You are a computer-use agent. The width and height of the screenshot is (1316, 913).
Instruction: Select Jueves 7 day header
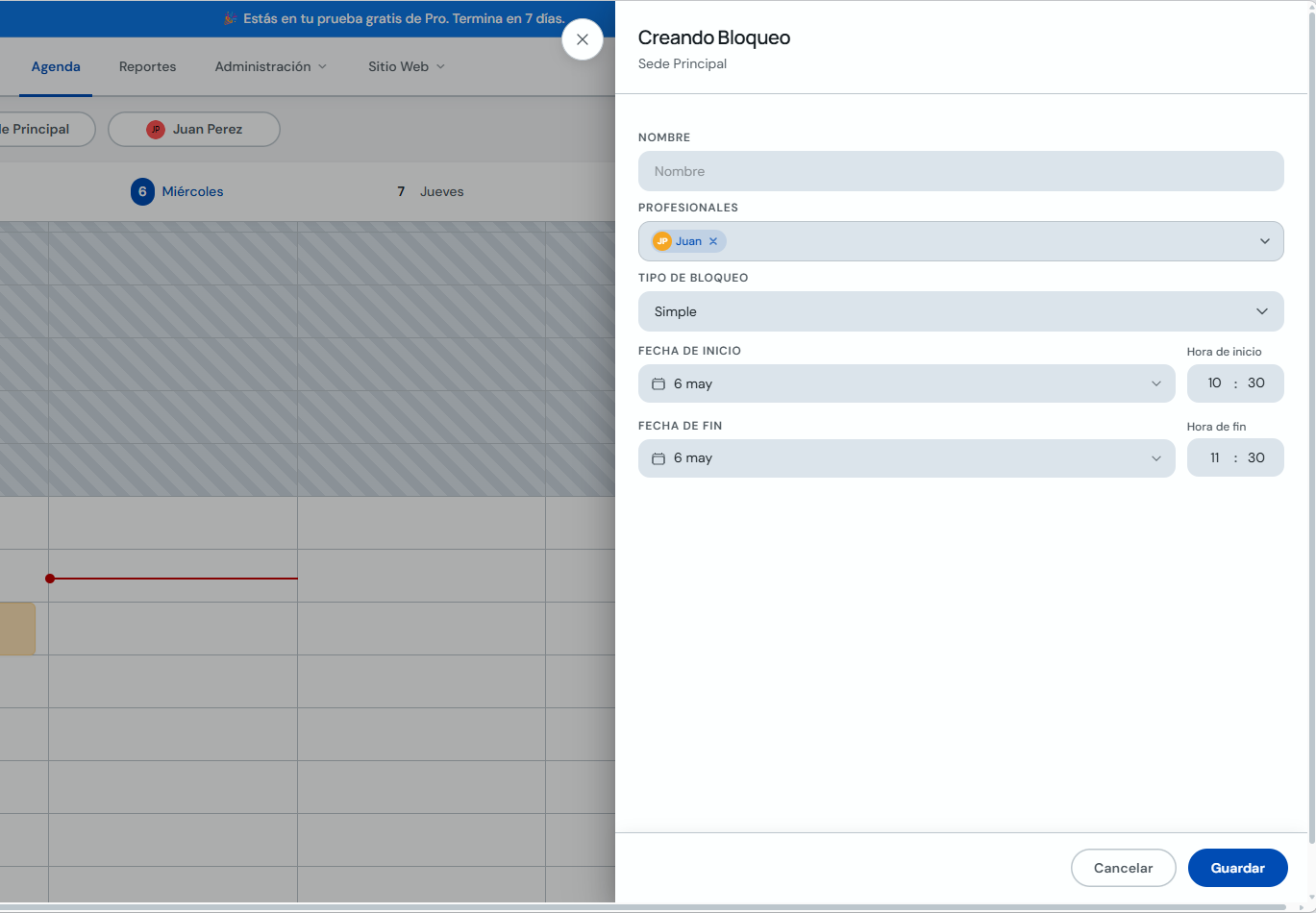431,191
